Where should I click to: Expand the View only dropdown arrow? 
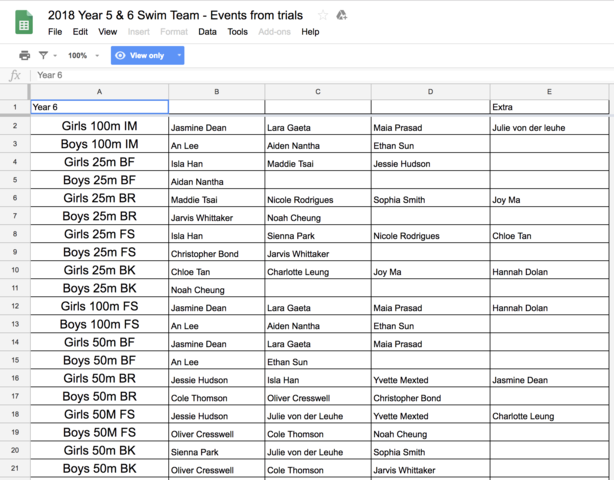[x=179, y=56]
